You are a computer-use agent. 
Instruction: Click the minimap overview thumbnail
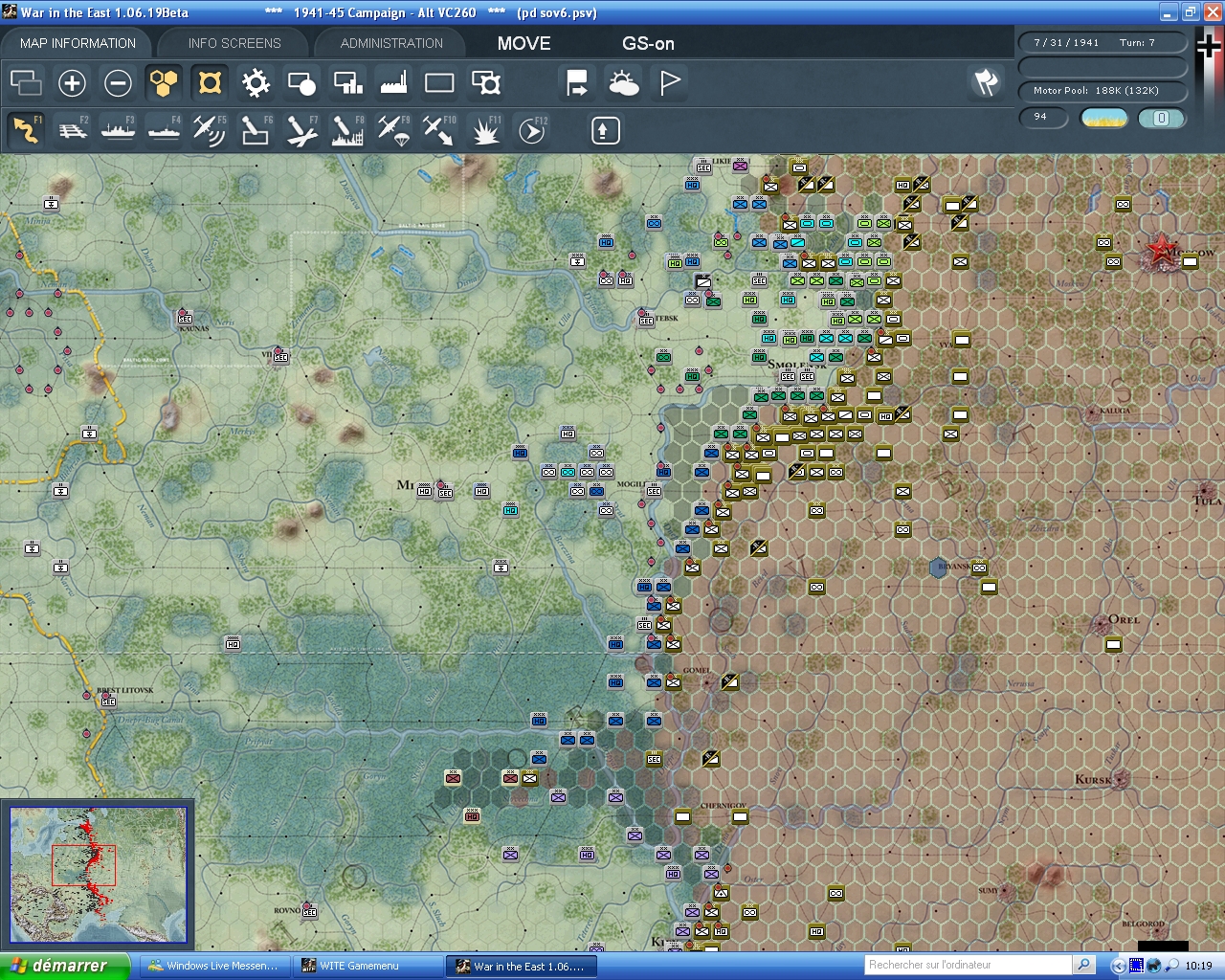pyautogui.click(x=98, y=876)
